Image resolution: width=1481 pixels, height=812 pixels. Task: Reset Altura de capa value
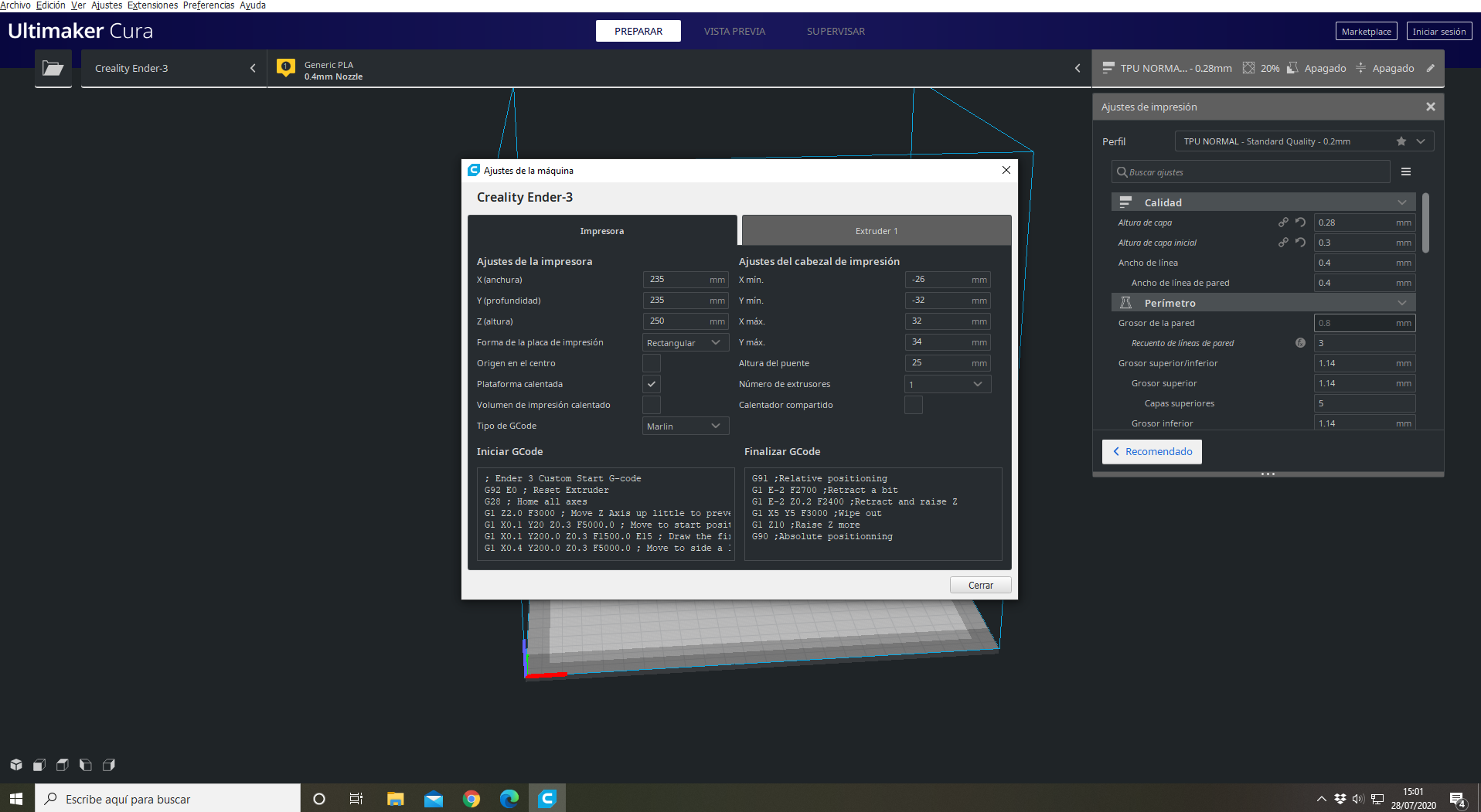[x=1301, y=223]
